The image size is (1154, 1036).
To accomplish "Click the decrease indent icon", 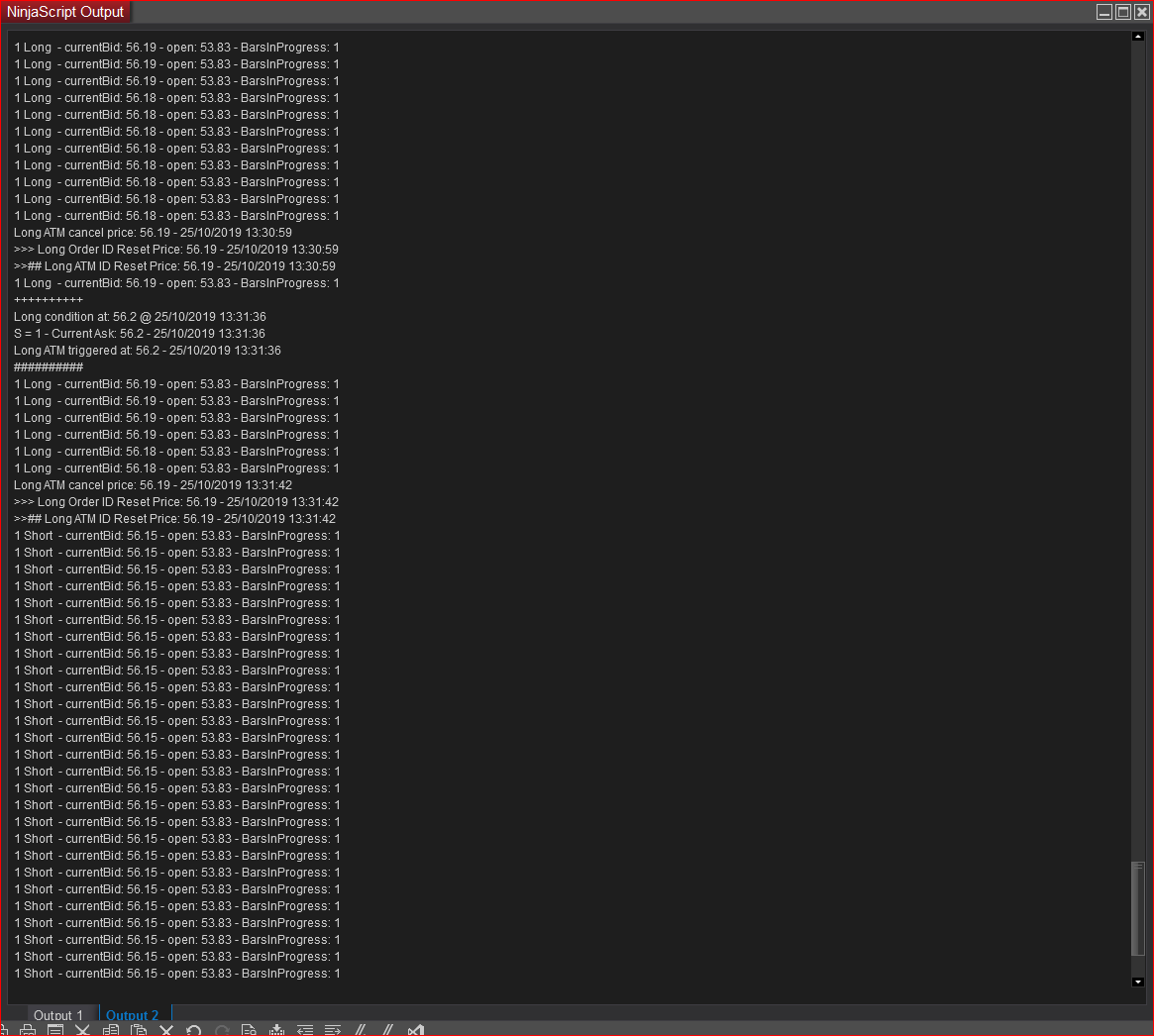I will pos(305,1030).
